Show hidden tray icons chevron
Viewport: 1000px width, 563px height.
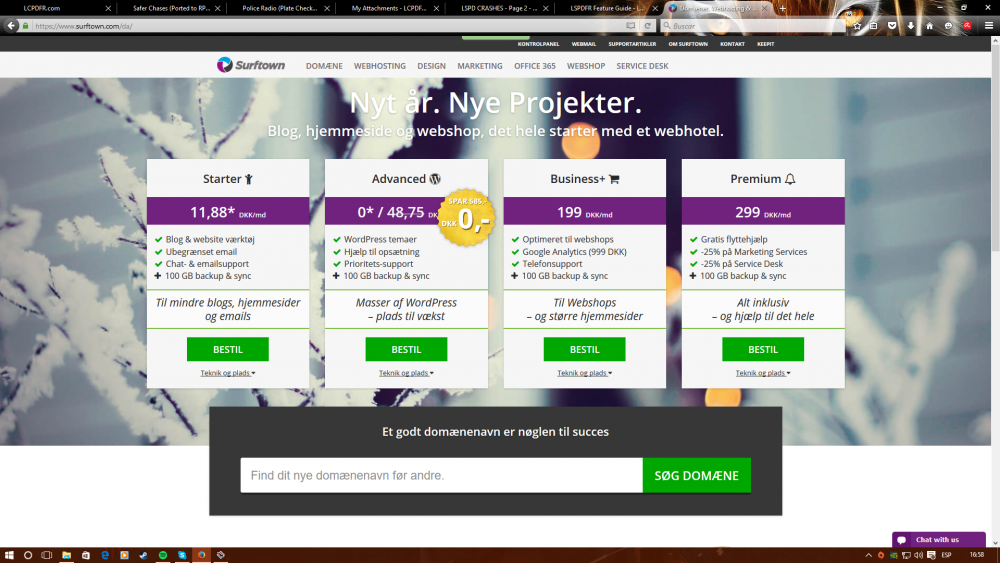coord(868,555)
